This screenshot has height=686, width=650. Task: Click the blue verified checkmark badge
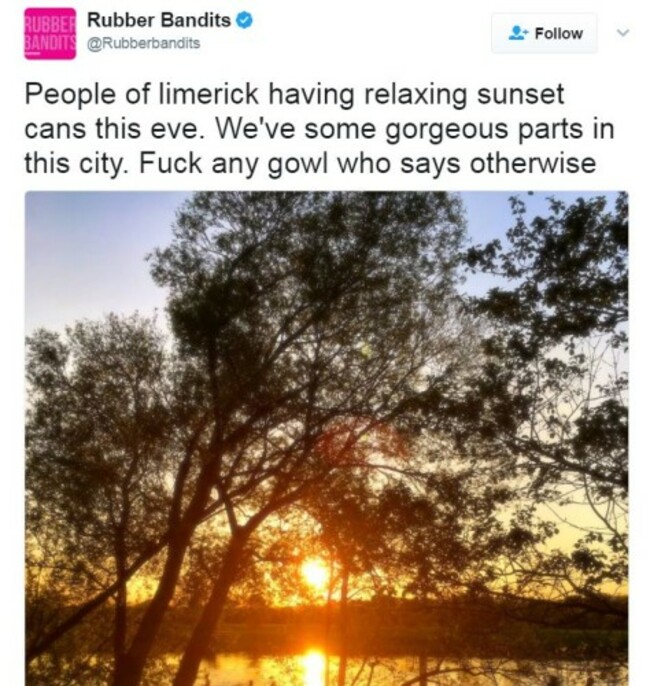[244, 21]
